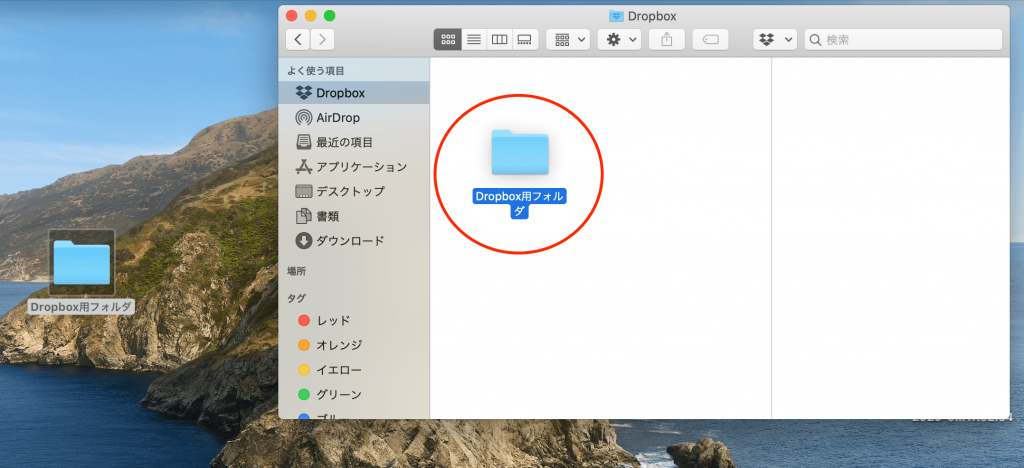Switch to icon view in the toolbar
This screenshot has height=468, width=1024.
447,40
